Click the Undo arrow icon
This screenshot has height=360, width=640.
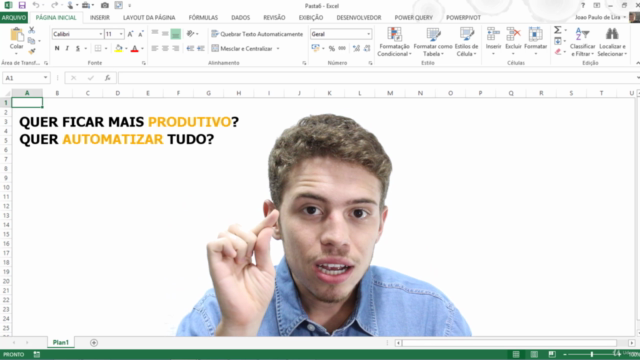tap(36, 5)
